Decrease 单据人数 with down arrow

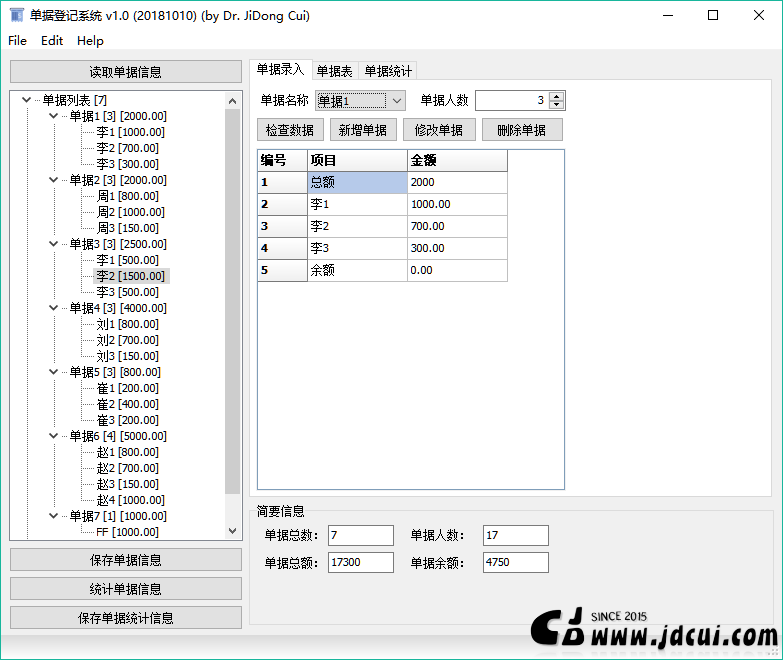pos(557,105)
